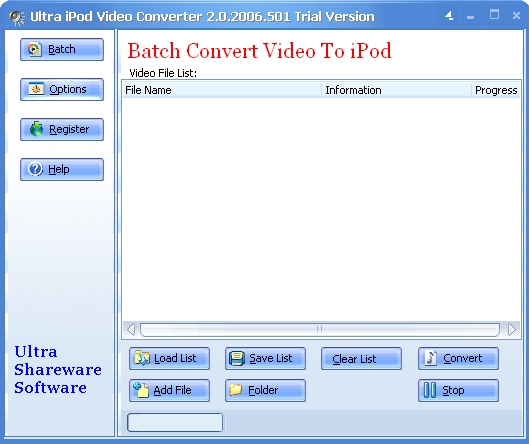Load a saved list with Load List

[x=169, y=358]
